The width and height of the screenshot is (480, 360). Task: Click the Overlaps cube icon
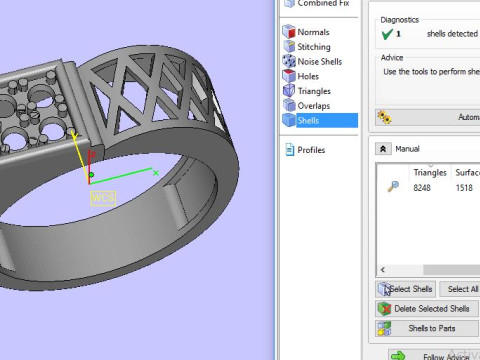tap(289, 105)
